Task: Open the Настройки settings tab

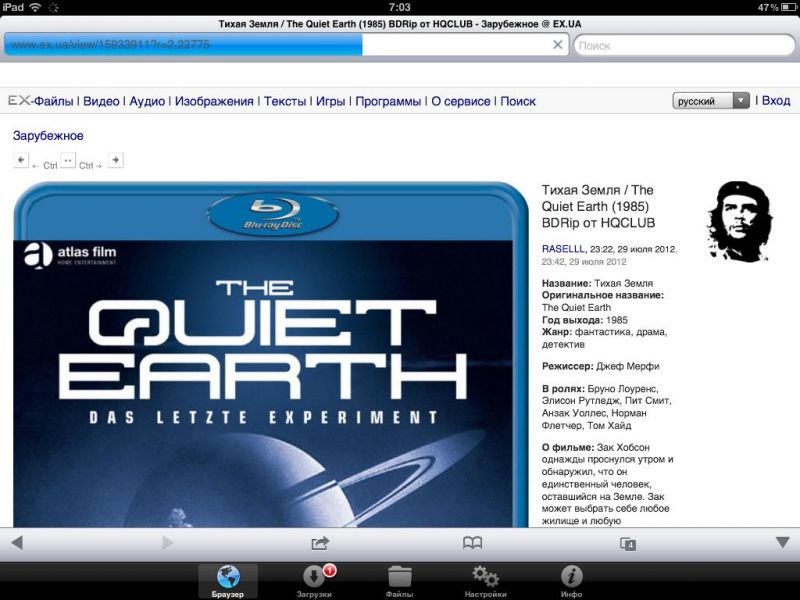Action: 485,581
